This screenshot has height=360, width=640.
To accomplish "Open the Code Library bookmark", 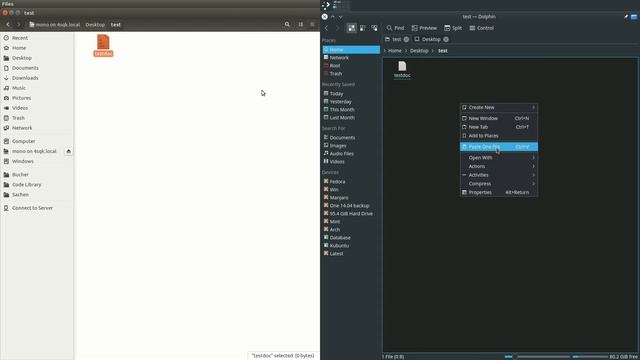I will coord(27,184).
